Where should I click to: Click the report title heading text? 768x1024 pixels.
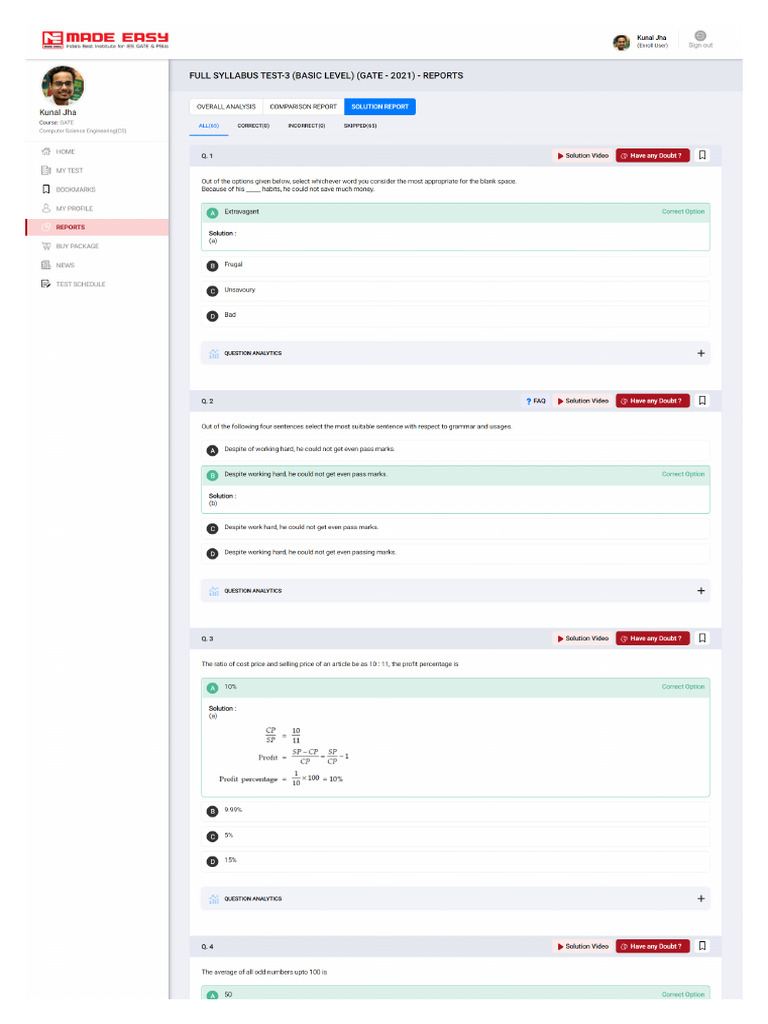coord(326,76)
